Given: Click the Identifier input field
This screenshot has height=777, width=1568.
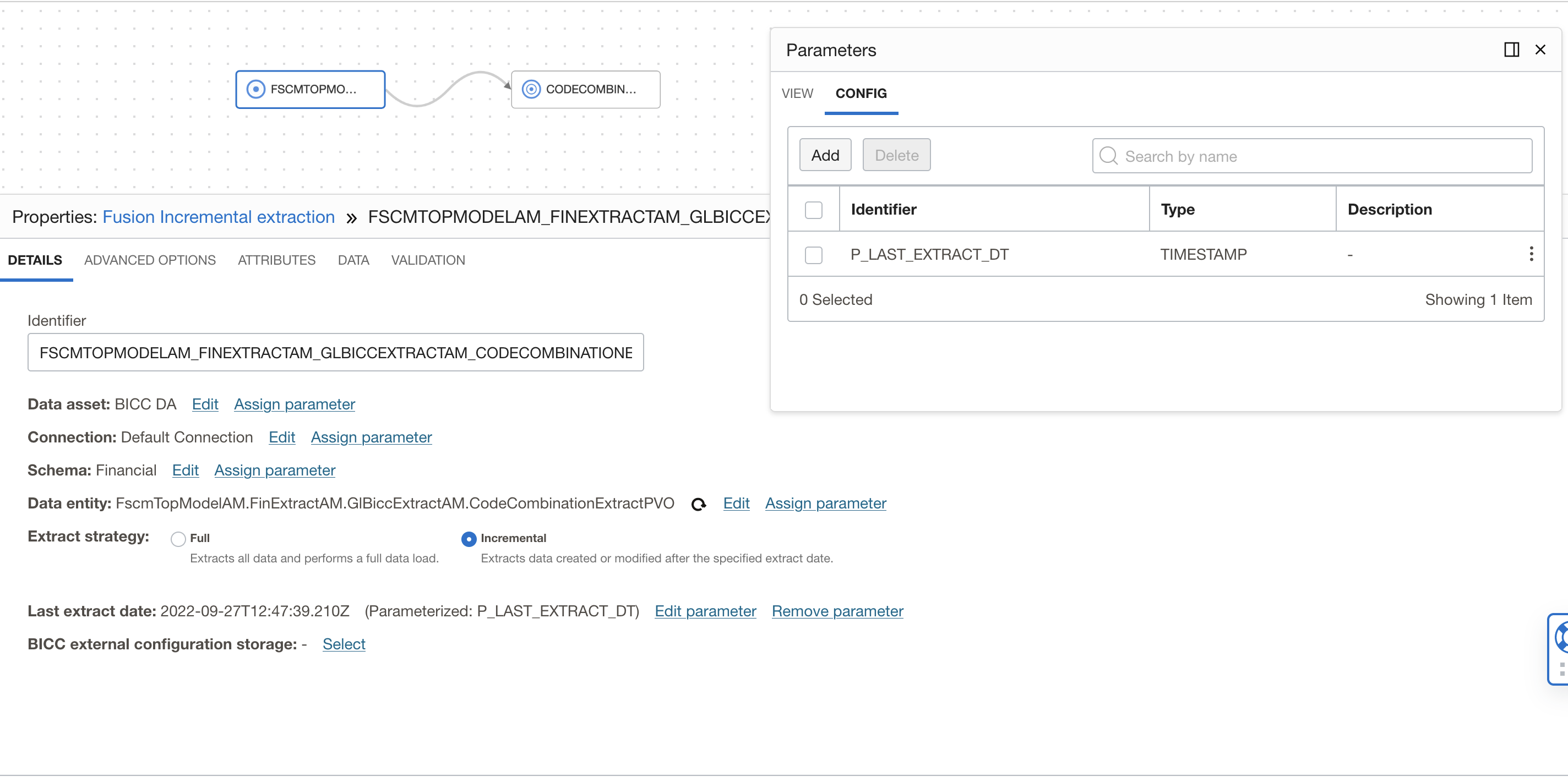Looking at the screenshot, I should (x=335, y=352).
